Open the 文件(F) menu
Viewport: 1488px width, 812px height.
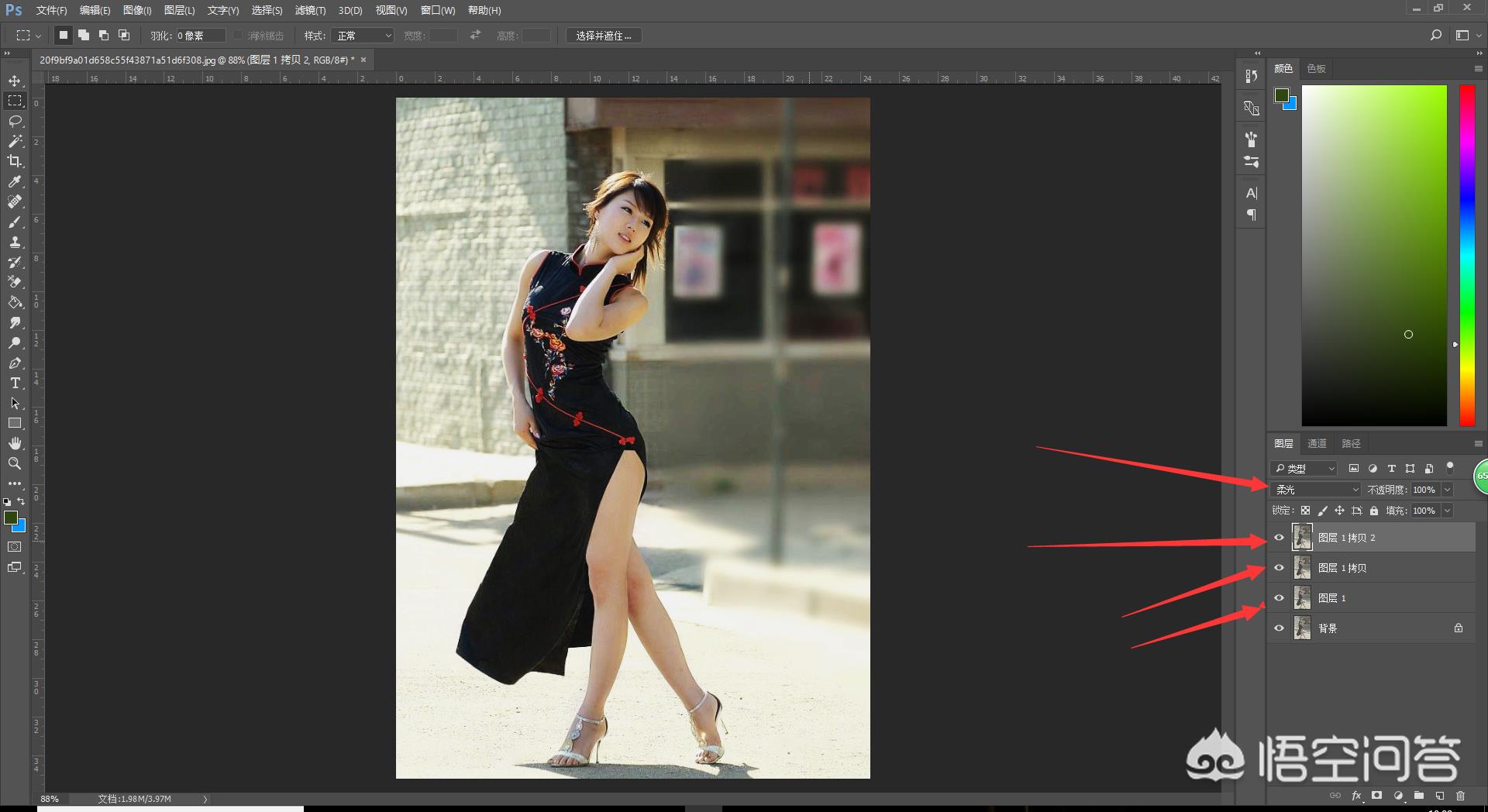tap(51, 10)
